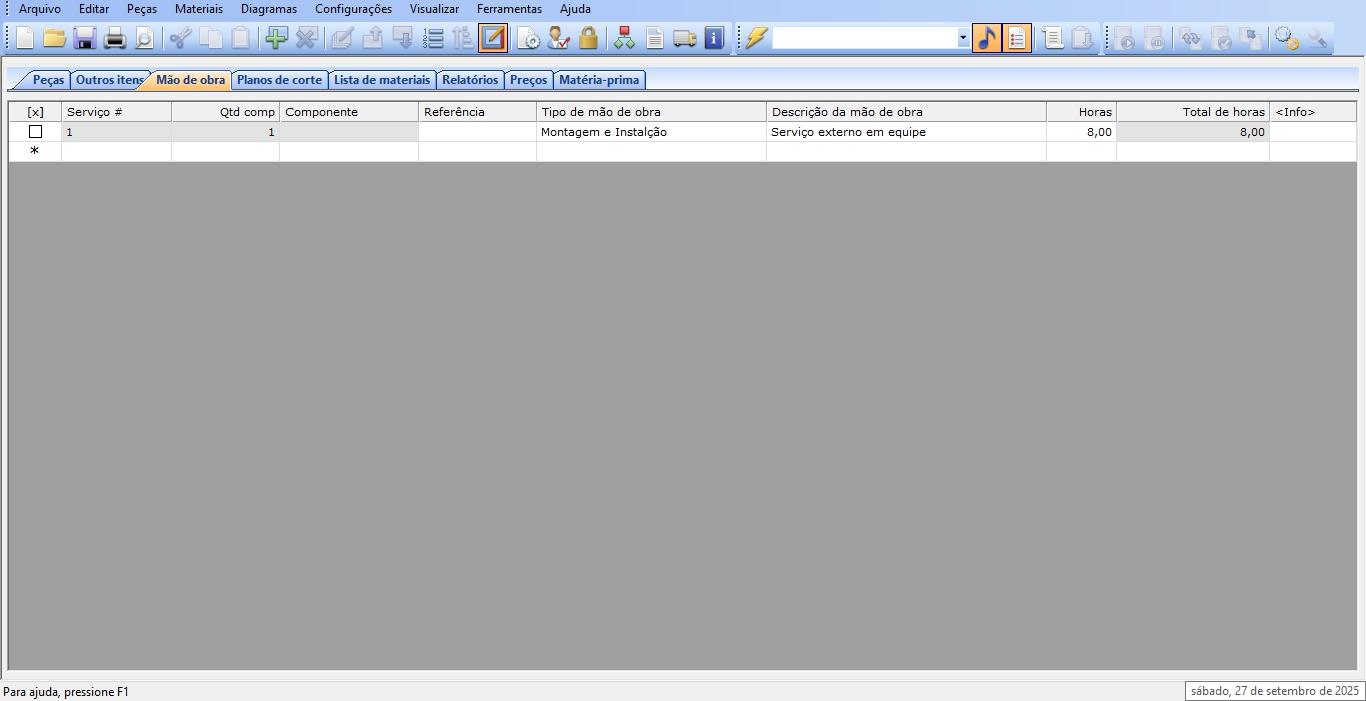Click the lightning bolt icon
1366x701 pixels.
pyautogui.click(x=756, y=39)
